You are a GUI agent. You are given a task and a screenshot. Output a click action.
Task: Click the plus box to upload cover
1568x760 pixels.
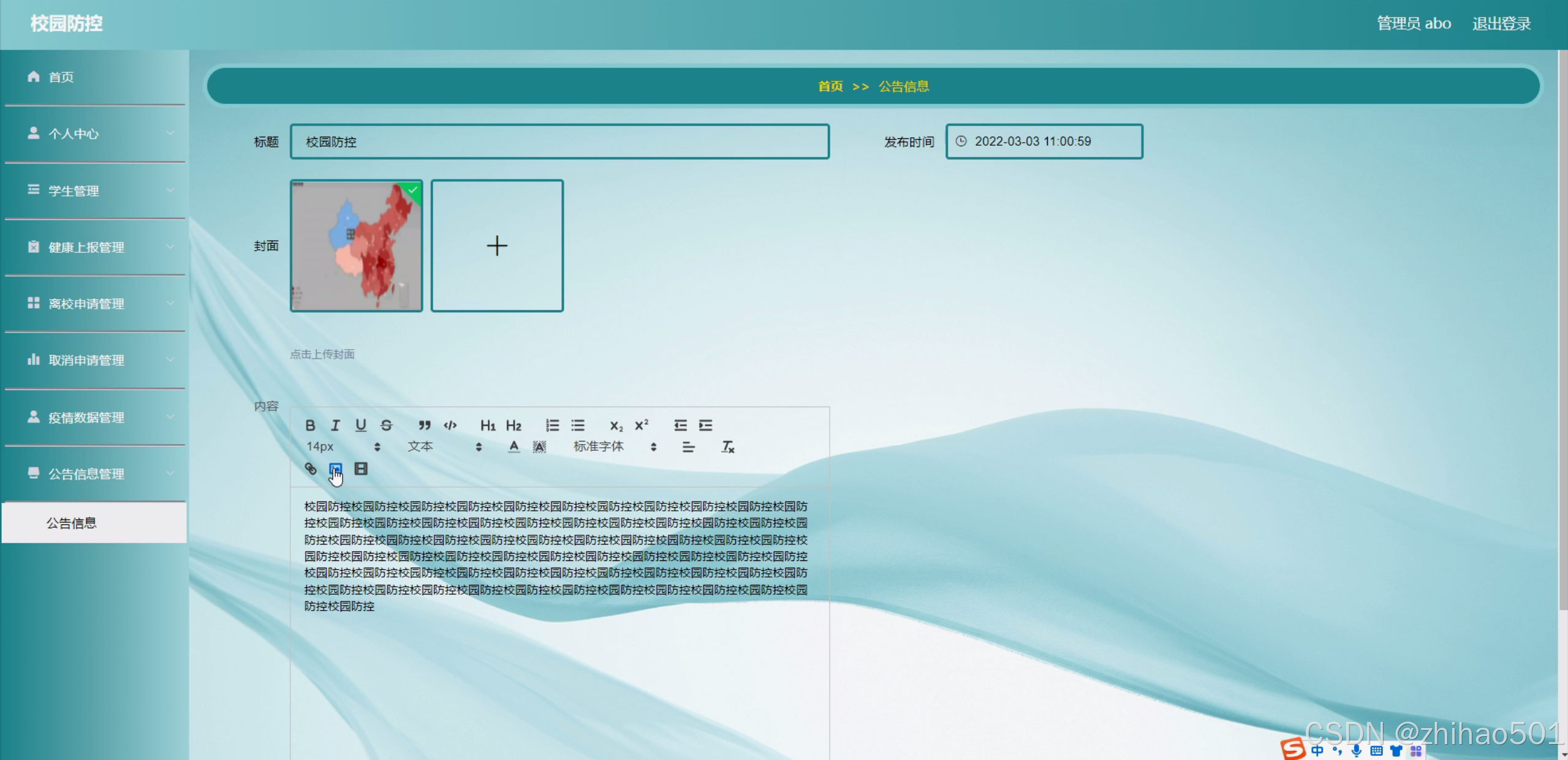pyautogui.click(x=497, y=246)
